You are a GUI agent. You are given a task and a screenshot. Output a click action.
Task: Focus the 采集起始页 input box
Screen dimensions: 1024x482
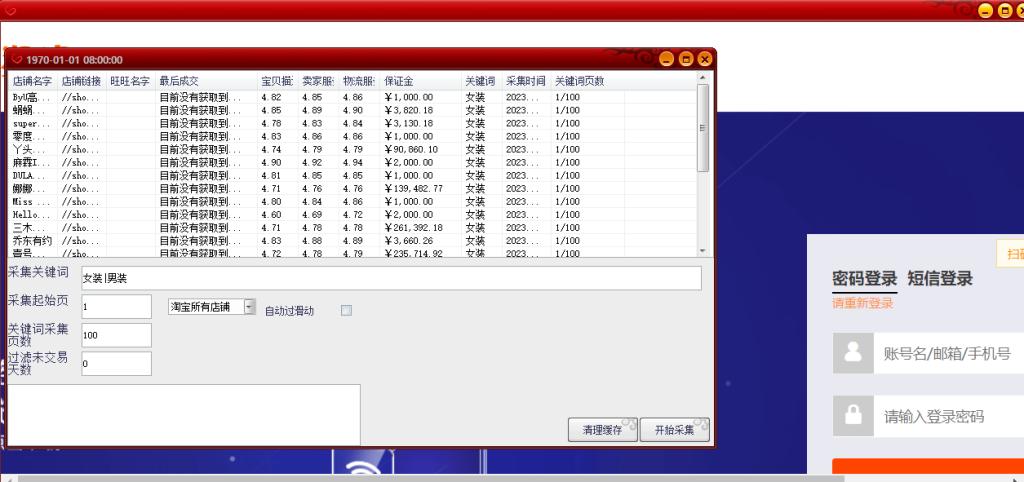pos(116,307)
